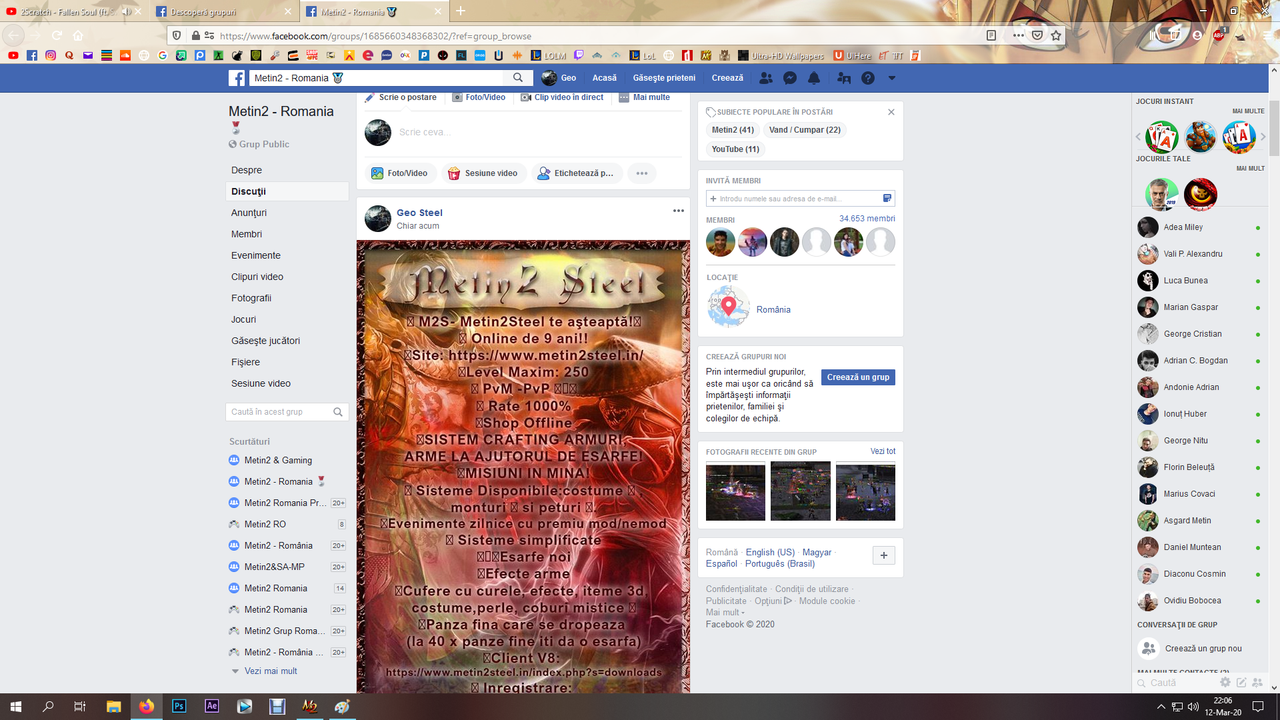Select the Vand / Cumpar (22) topic
The height and width of the screenshot is (720, 1280).
coord(805,130)
